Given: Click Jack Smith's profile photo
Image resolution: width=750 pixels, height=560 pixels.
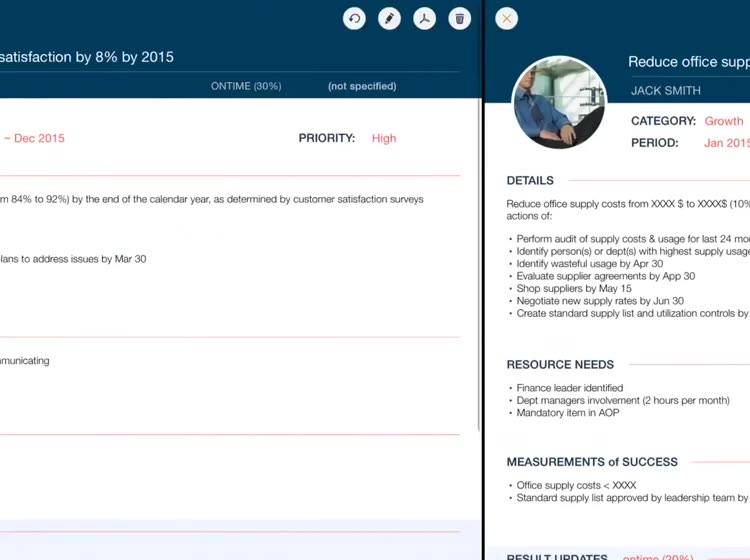Looking at the screenshot, I should point(559,102).
